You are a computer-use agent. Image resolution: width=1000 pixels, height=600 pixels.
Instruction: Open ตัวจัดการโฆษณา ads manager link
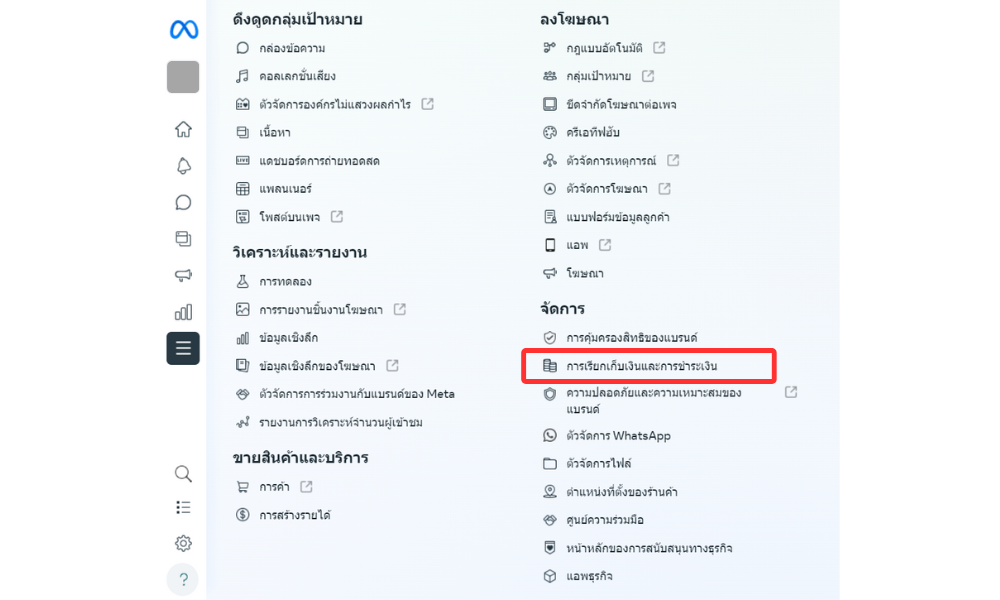[x=606, y=189]
